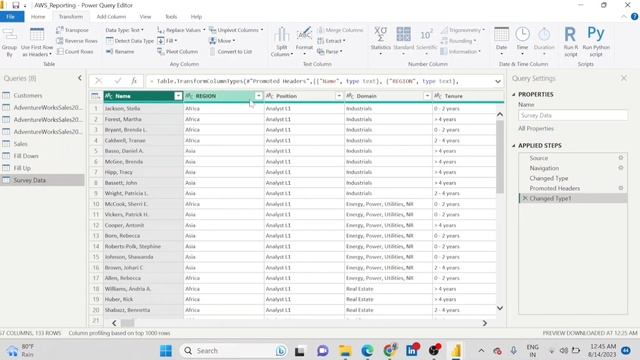Close the Query Settings pane
This screenshot has height=360, width=640.
pyautogui.click(x=624, y=78)
